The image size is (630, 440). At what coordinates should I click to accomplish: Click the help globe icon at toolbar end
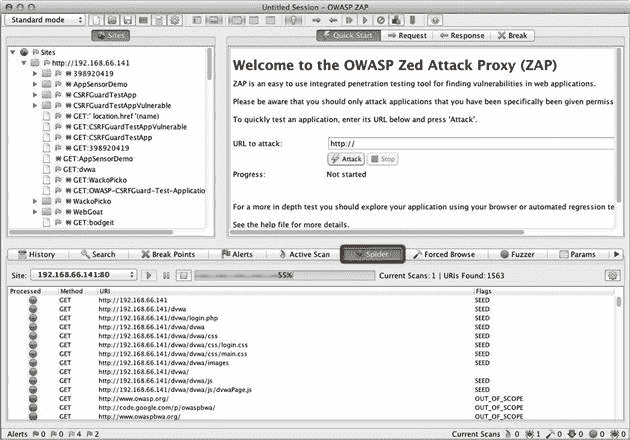[435, 20]
